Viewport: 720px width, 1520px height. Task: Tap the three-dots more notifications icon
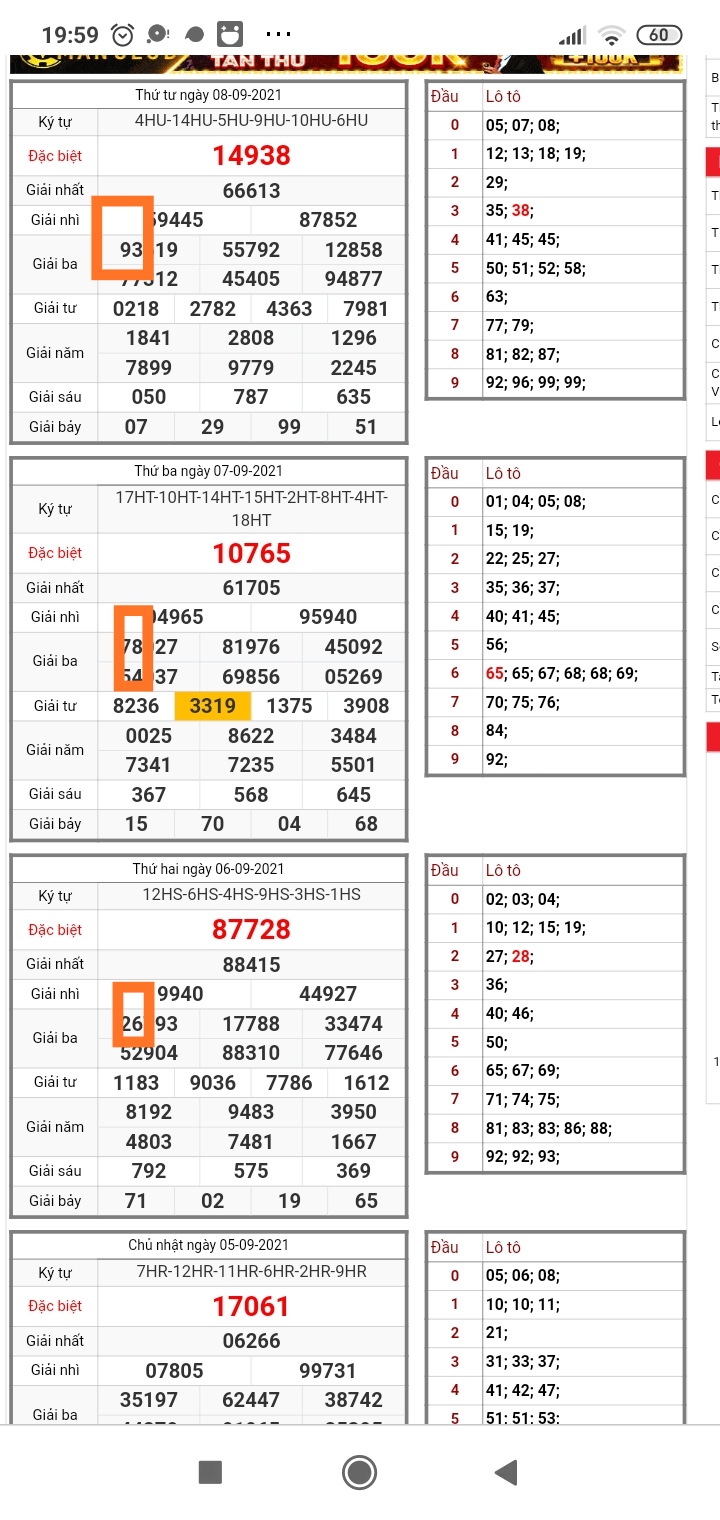[x=280, y=35]
